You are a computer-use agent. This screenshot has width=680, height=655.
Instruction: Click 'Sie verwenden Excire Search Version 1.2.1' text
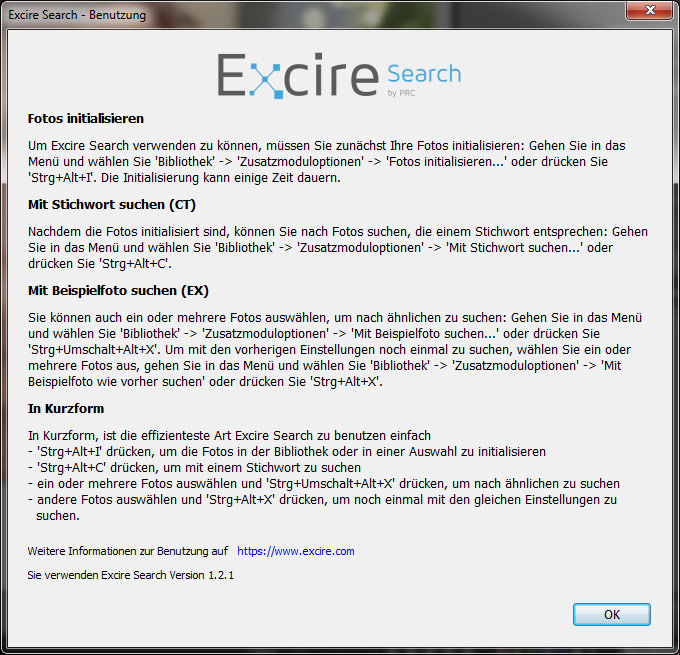pos(131,575)
